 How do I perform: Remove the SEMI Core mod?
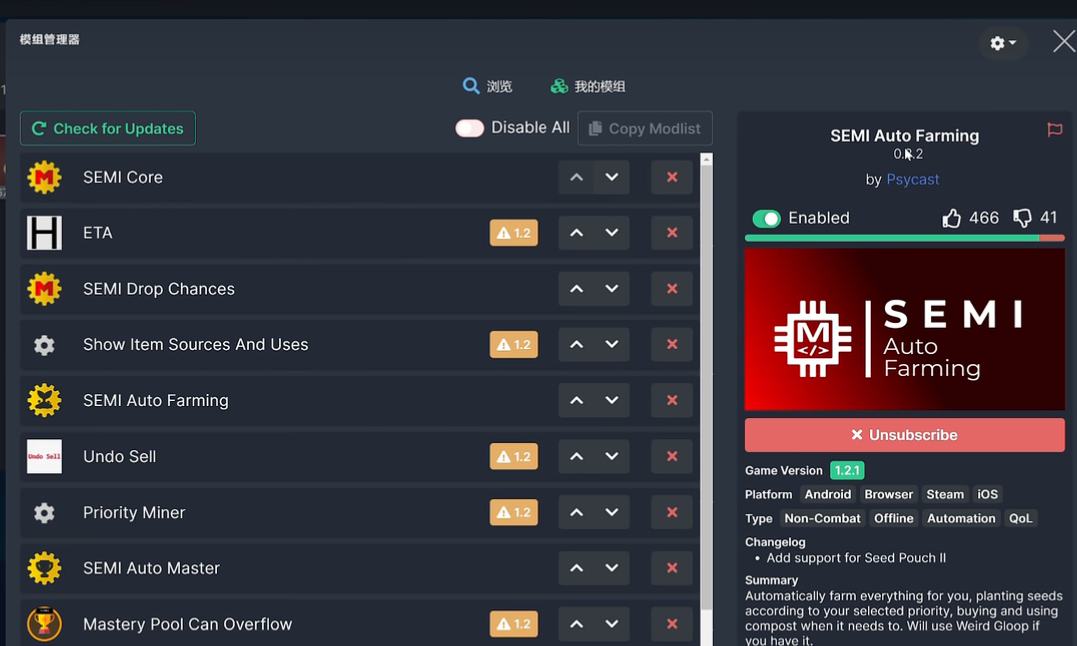(x=672, y=177)
